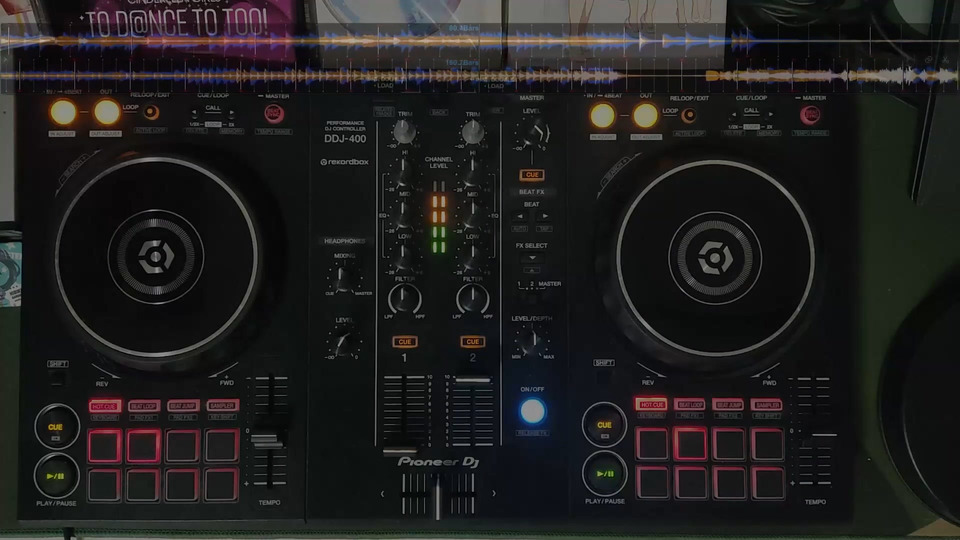Select BEAT LOOP pad mode on right deck
Viewport: 960px width, 540px height.
[x=690, y=404]
